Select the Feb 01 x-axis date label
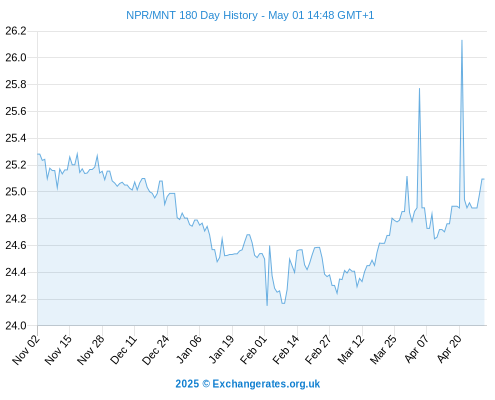 click(254, 349)
